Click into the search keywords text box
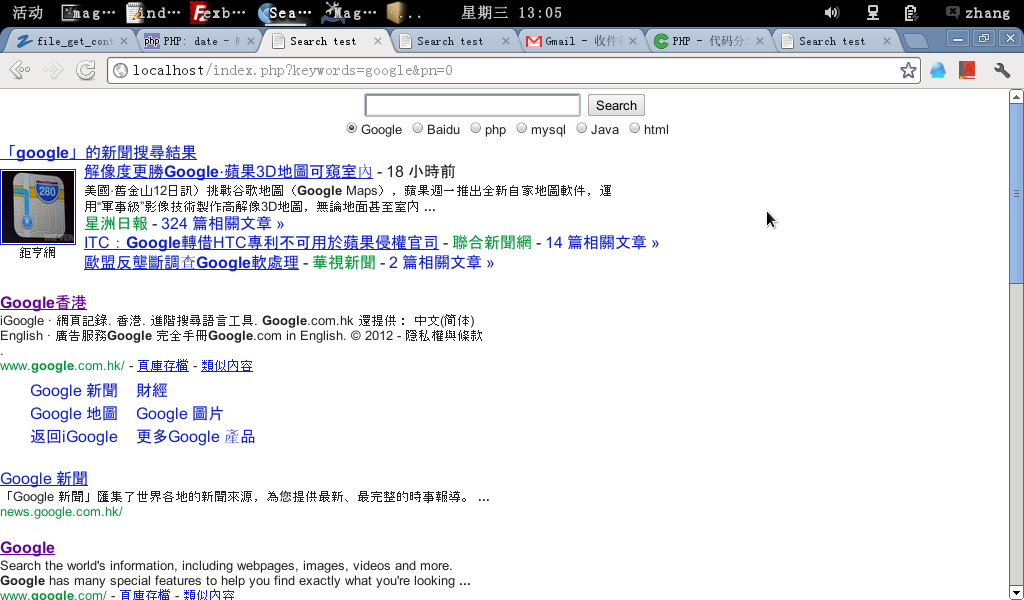 click(x=472, y=105)
